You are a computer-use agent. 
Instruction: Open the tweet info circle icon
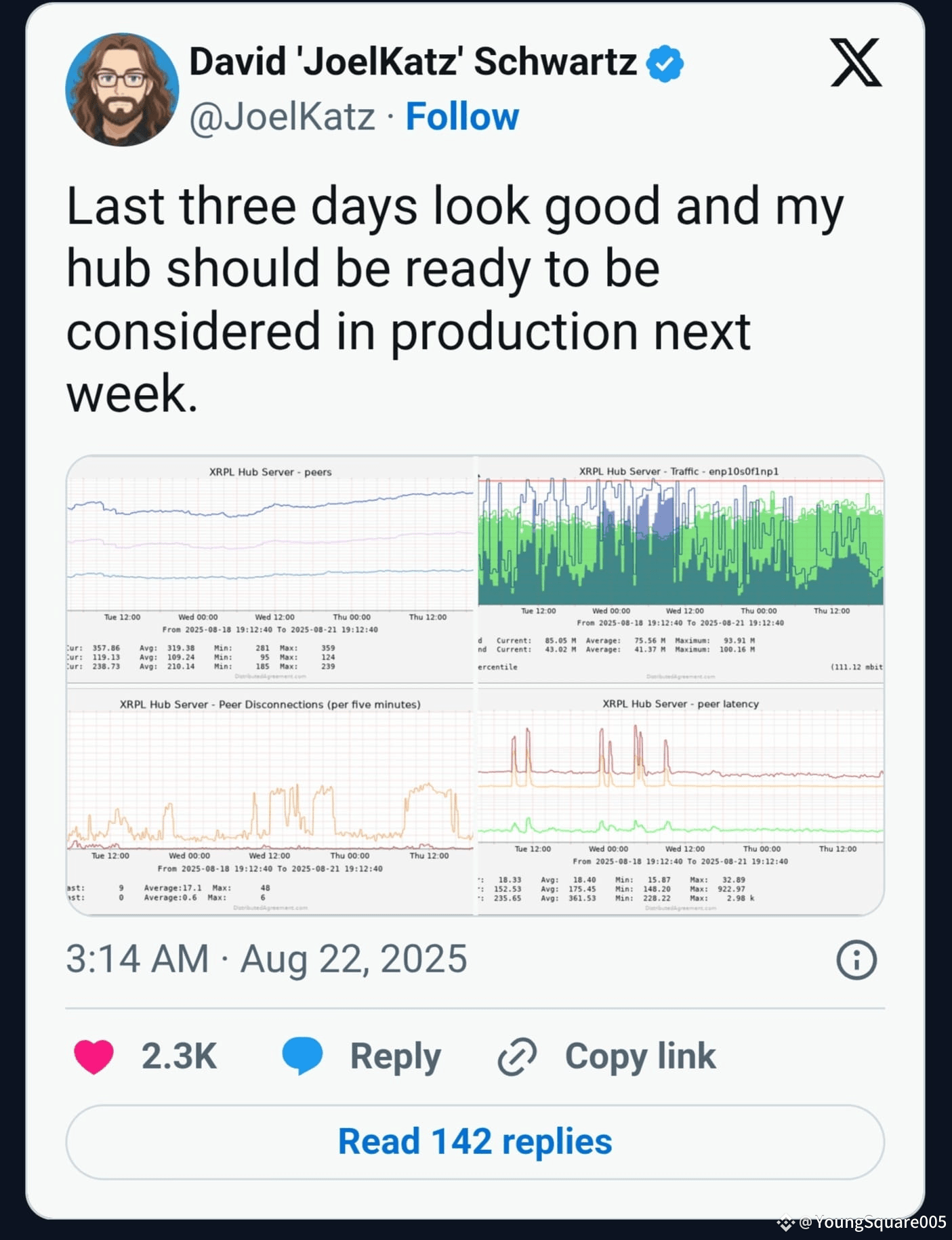(856, 959)
